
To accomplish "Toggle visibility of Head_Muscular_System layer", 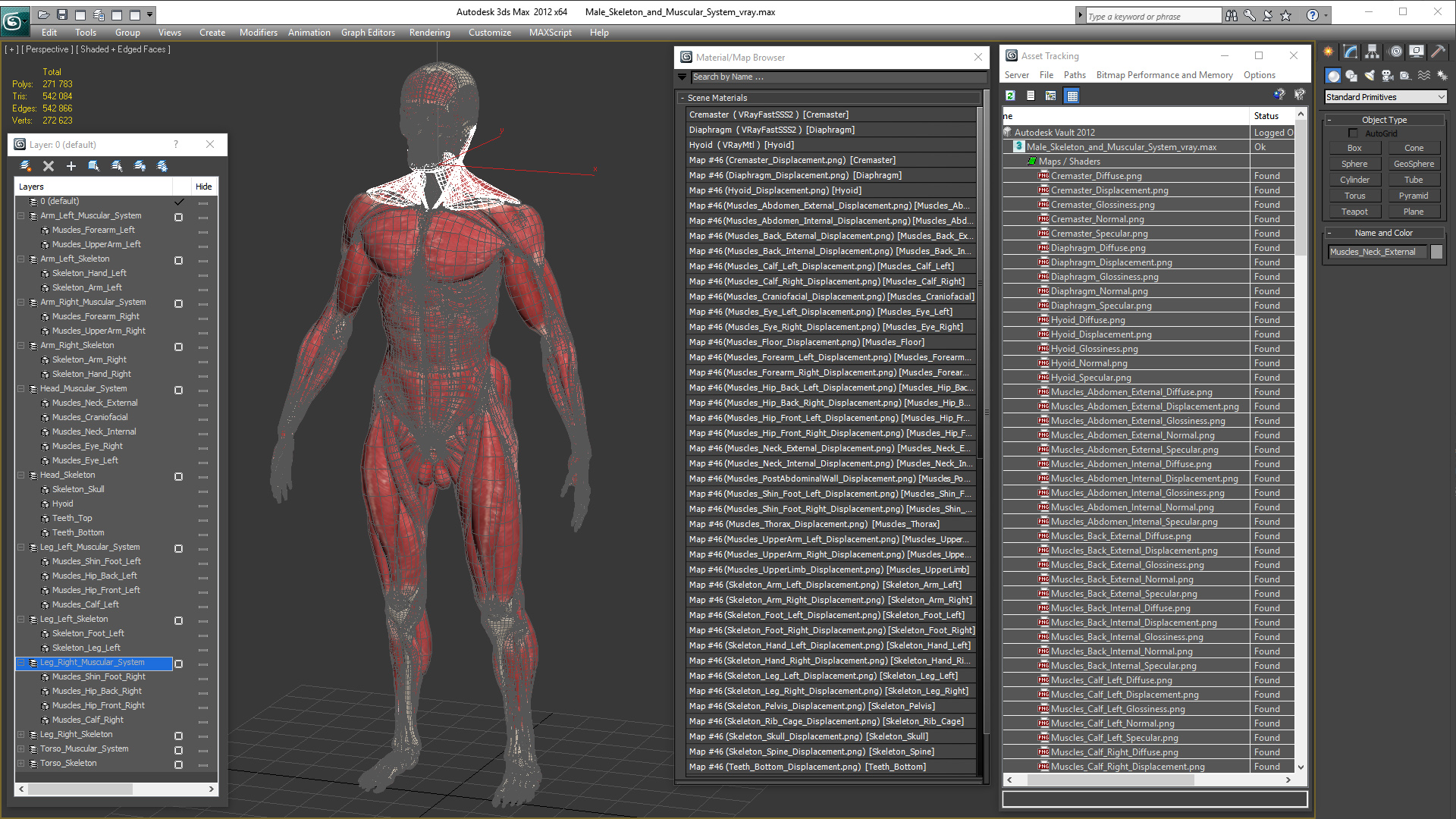I will tap(179, 388).
